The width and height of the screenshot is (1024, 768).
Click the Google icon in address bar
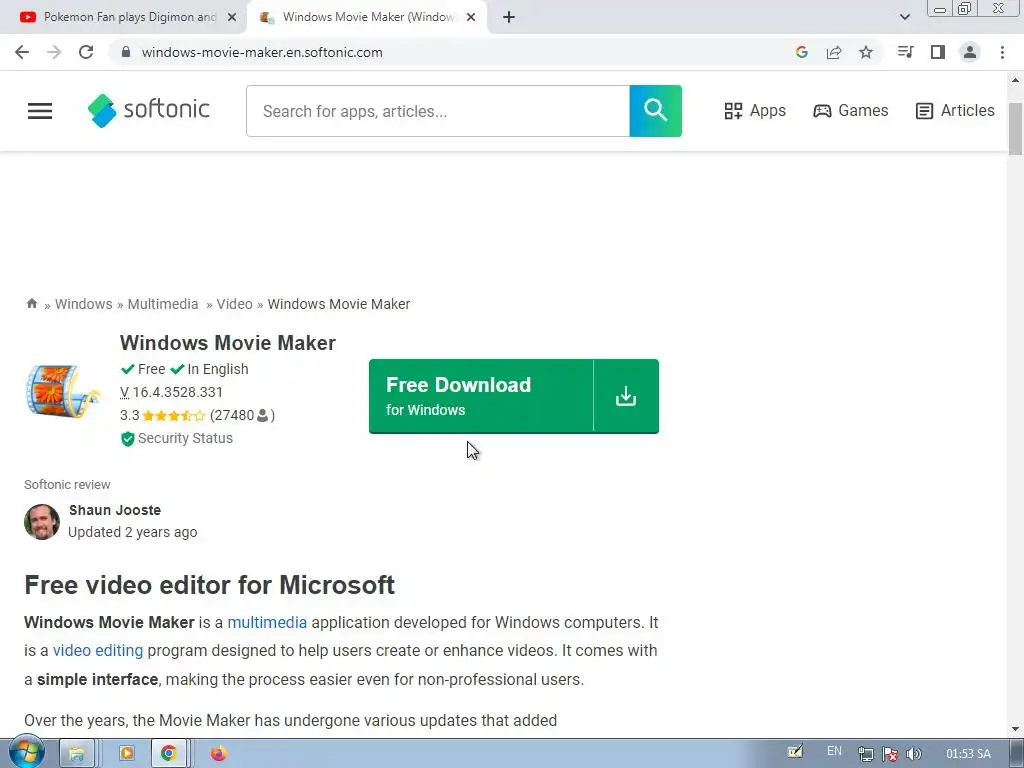pyautogui.click(x=802, y=52)
